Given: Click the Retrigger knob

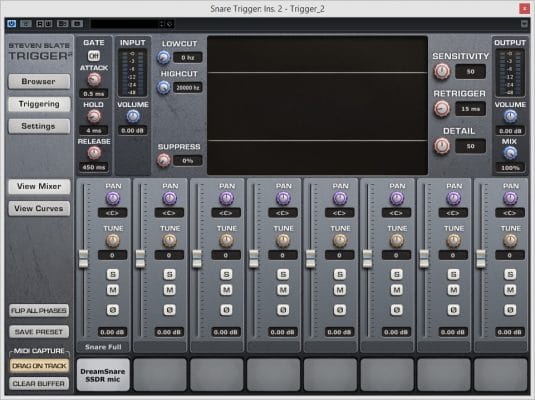Looking at the screenshot, I should tap(442, 109).
